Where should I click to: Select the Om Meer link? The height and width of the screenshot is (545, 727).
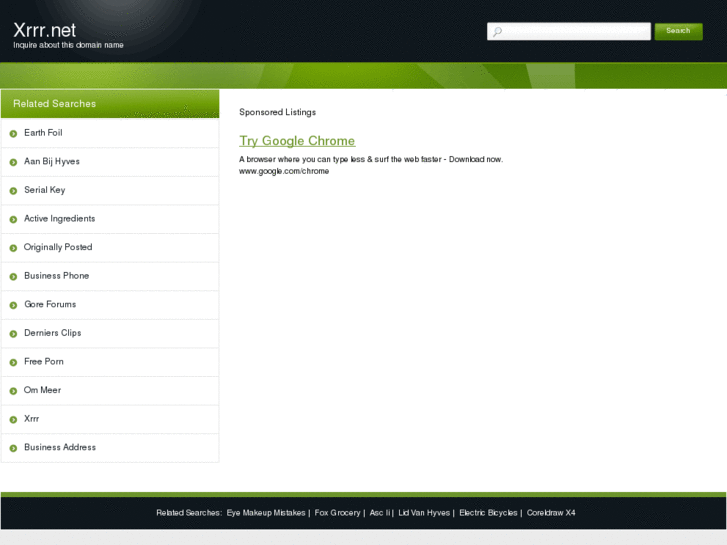pyautogui.click(x=42, y=390)
